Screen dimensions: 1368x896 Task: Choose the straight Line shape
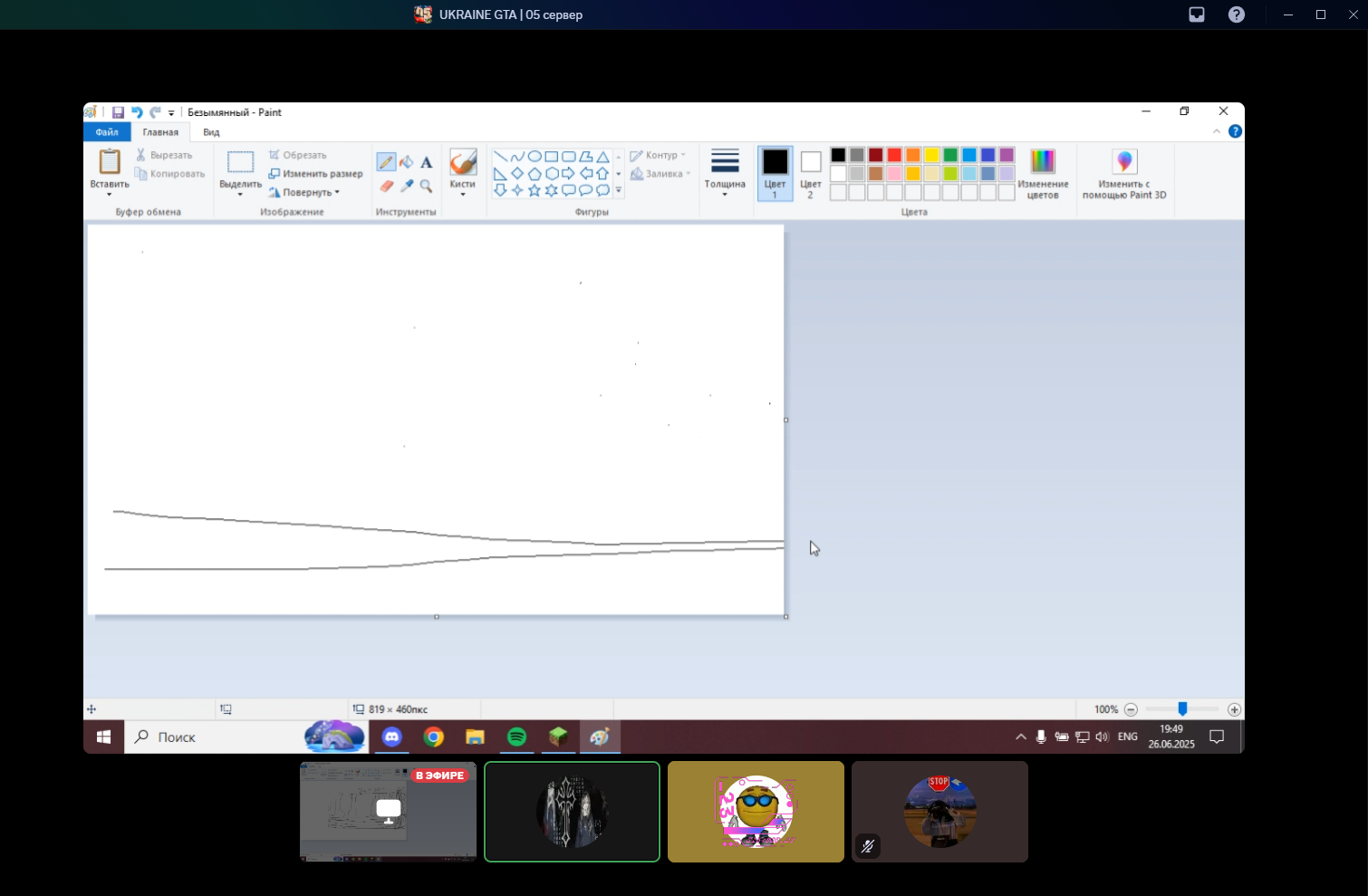click(500, 157)
